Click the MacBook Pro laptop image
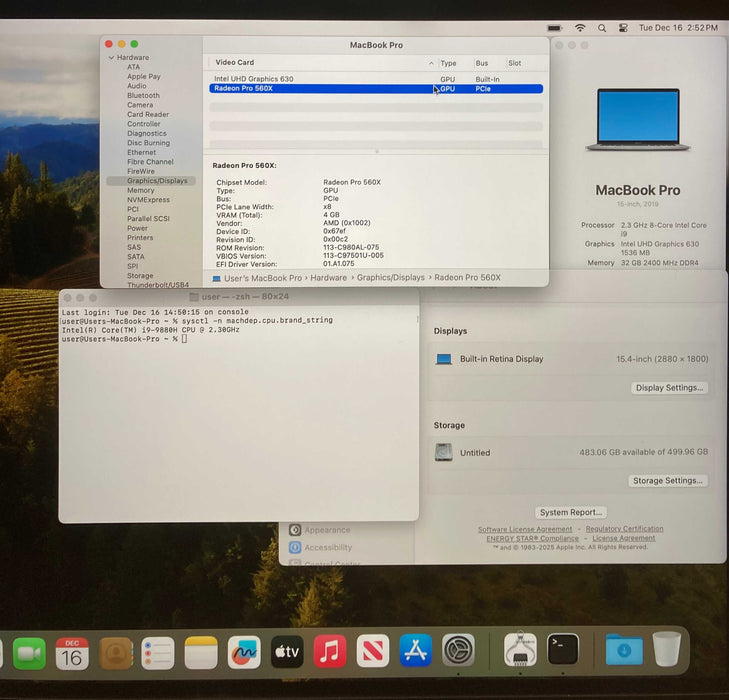Viewport: 729px width, 700px height. tap(638, 119)
